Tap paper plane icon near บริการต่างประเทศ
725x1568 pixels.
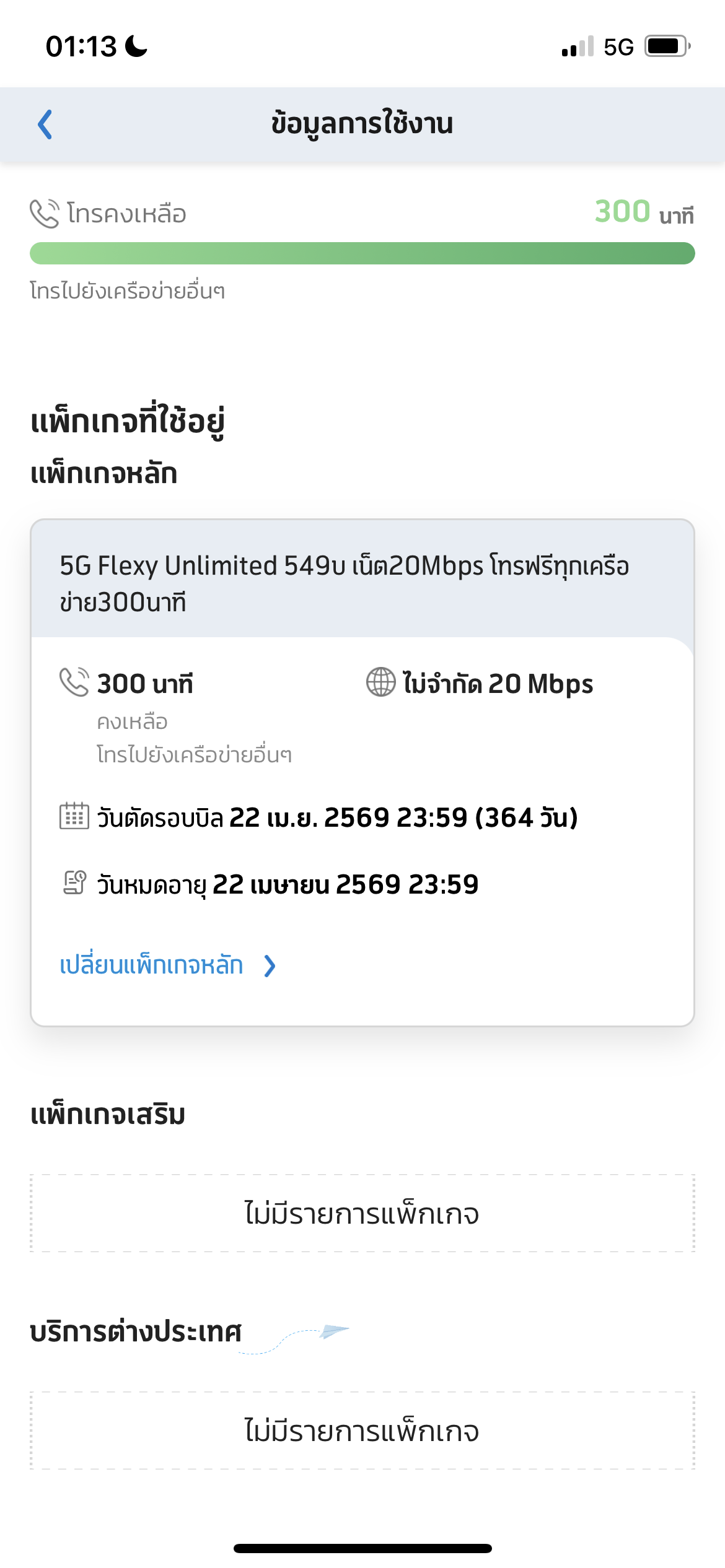pos(335,1331)
